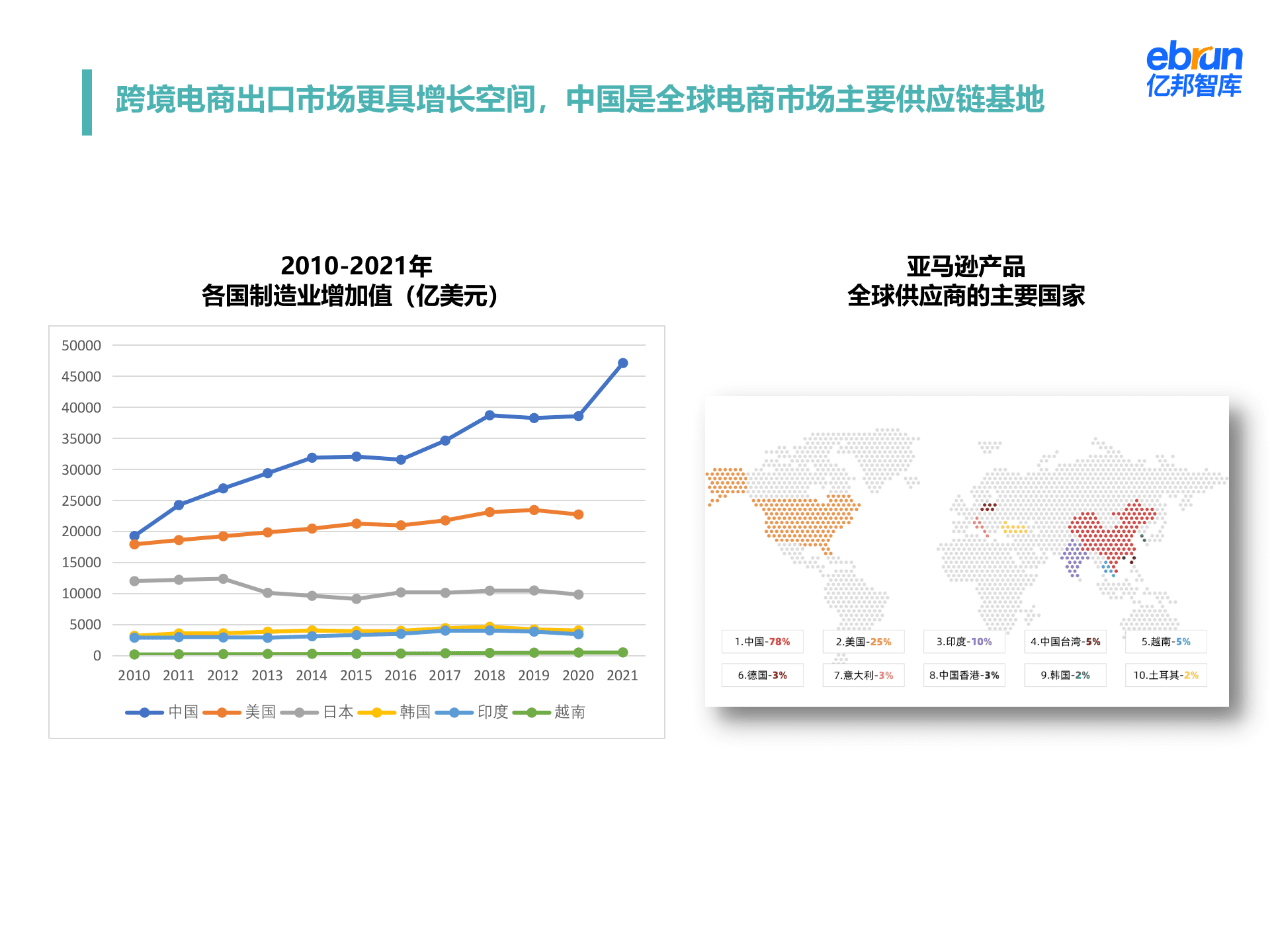Click the 6.德国-3% label
This screenshot has width=1270, height=952.
tap(761, 675)
